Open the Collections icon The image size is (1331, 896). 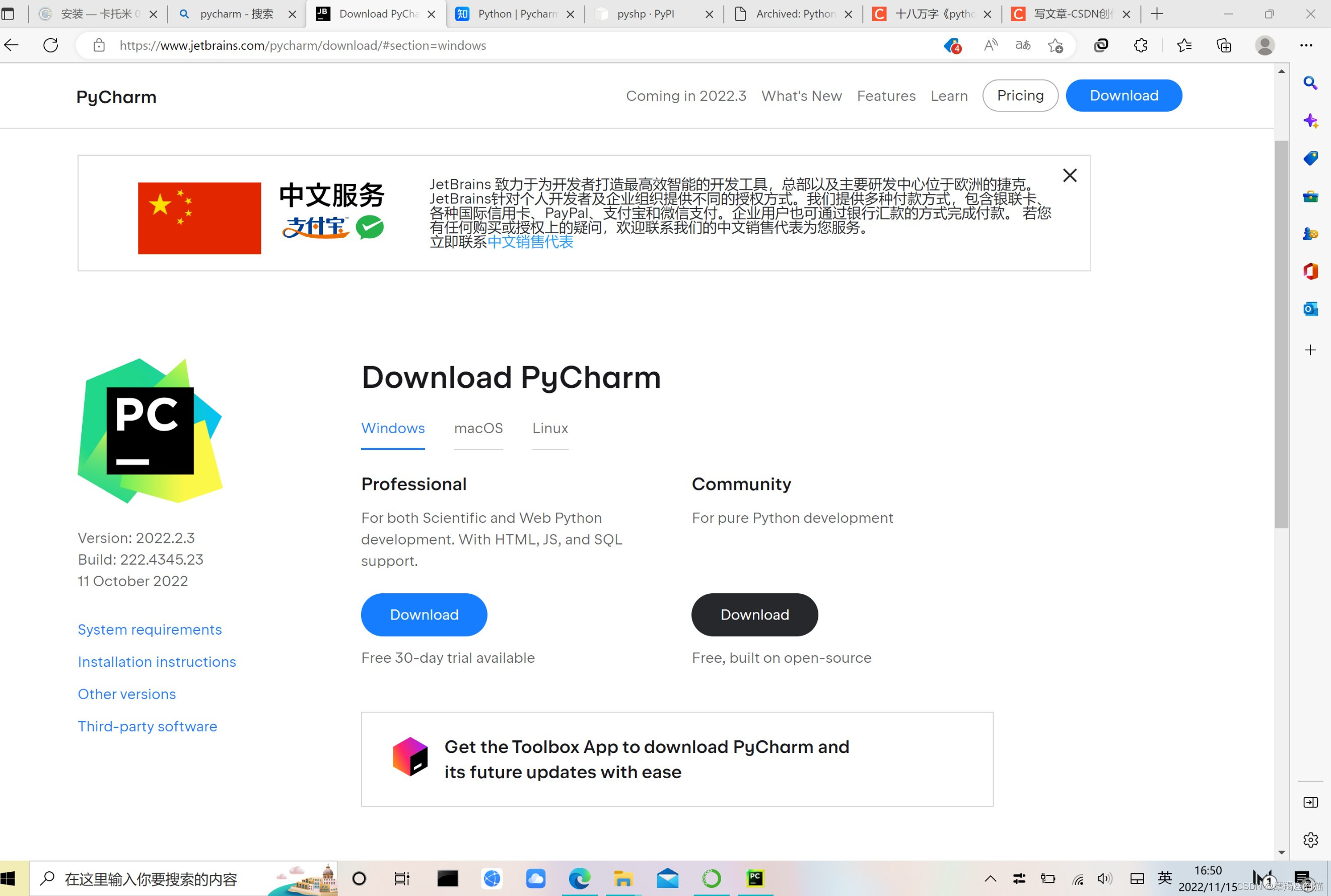(x=1224, y=45)
